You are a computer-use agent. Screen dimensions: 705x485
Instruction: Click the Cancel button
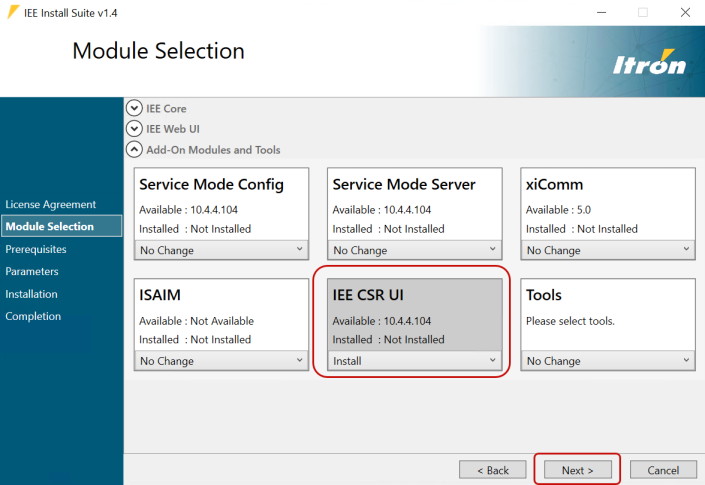663,470
